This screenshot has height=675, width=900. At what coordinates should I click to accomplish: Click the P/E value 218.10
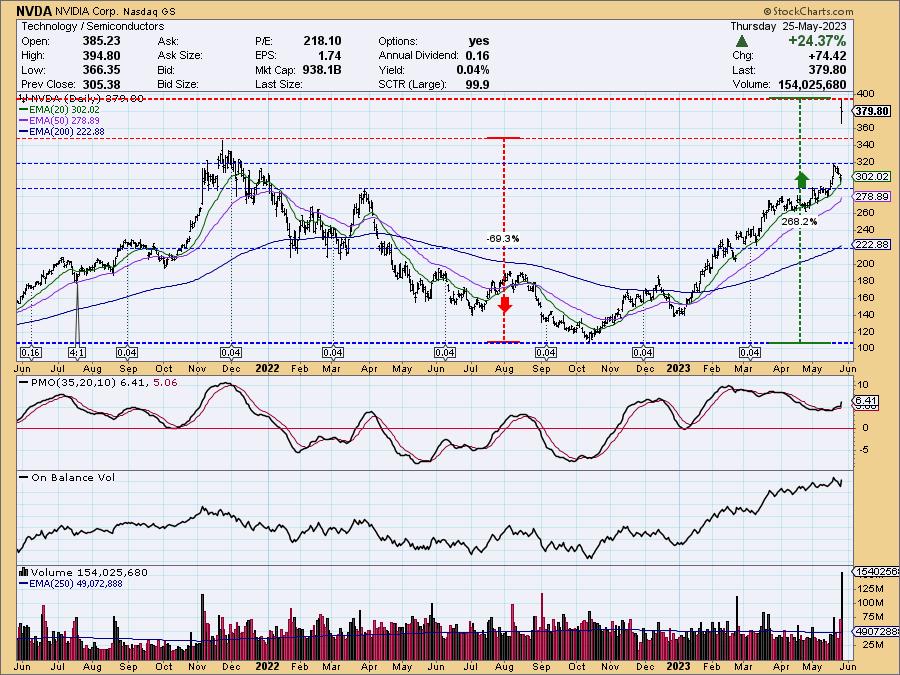(x=322, y=41)
